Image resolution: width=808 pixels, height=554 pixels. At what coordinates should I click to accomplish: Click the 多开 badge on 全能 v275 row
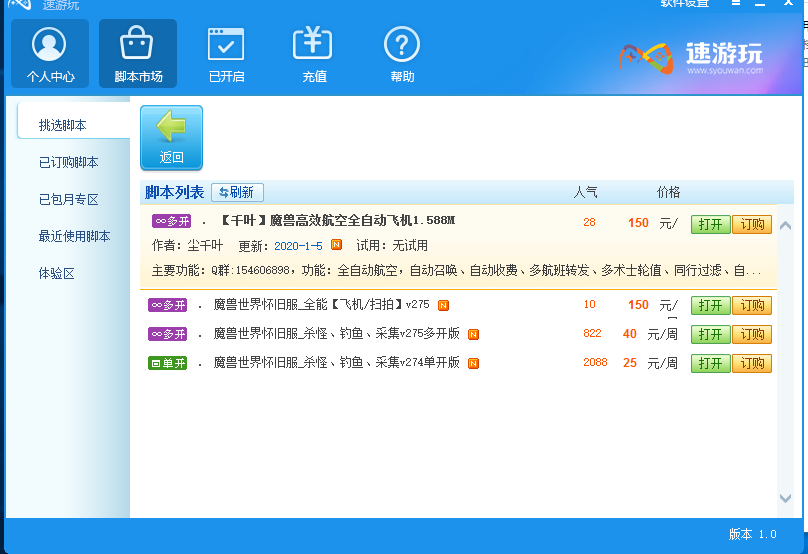167,305
